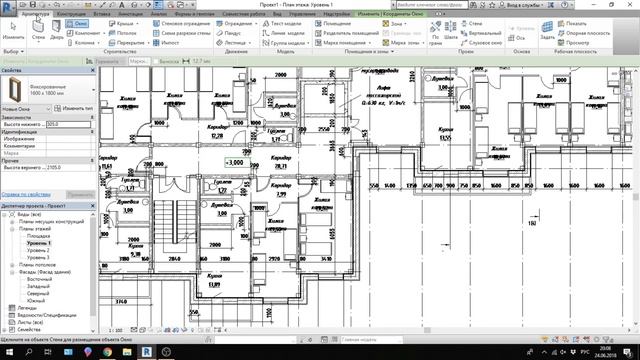Pick the Импост (Mullion) tool

166,42
